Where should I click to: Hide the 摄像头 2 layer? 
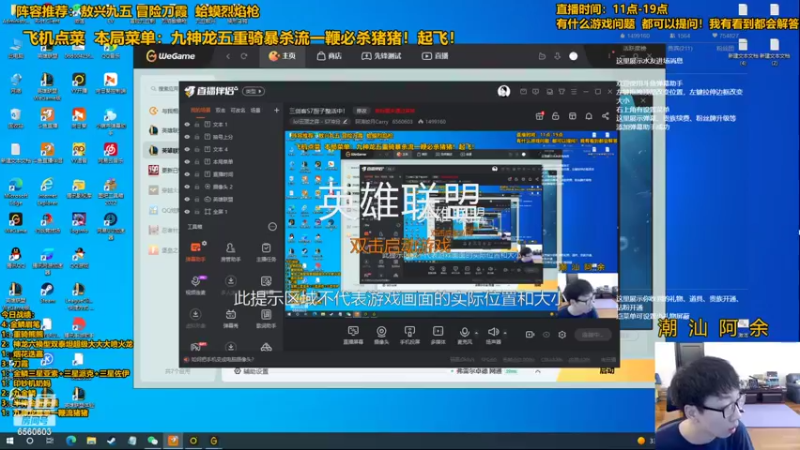[x=187, y=187]
